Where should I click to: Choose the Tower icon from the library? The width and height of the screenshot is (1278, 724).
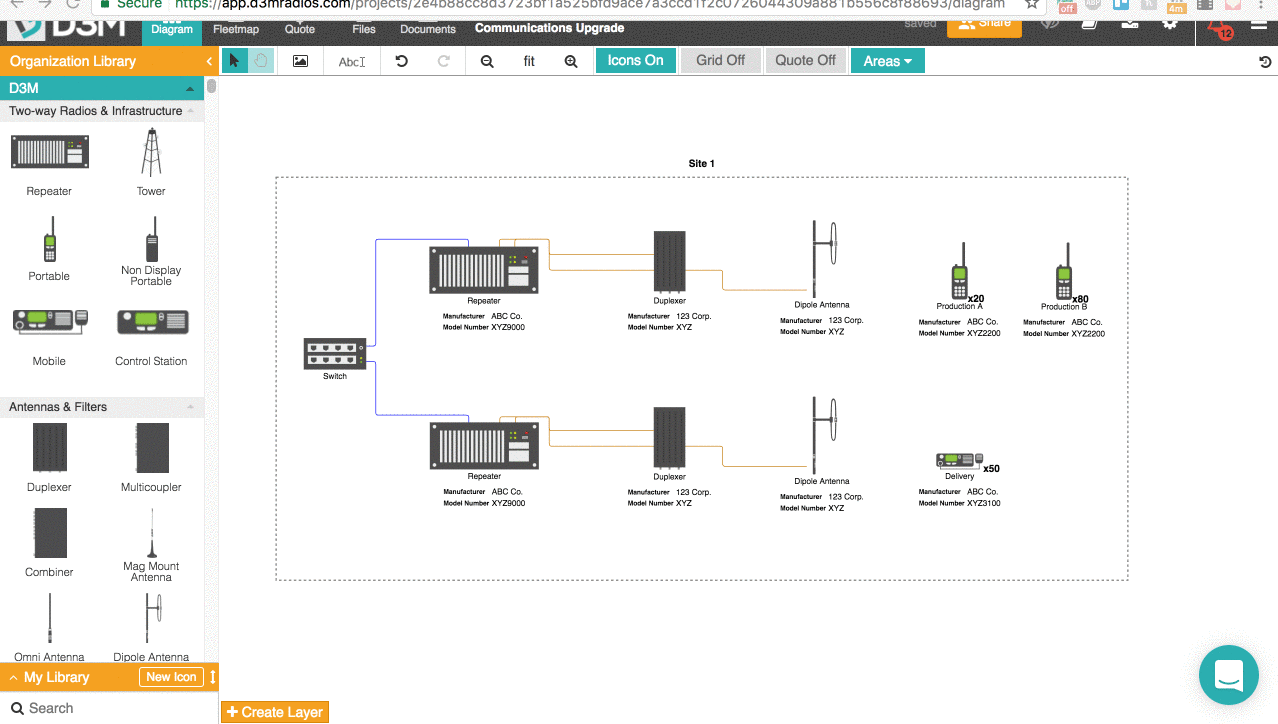coord(150,152)
